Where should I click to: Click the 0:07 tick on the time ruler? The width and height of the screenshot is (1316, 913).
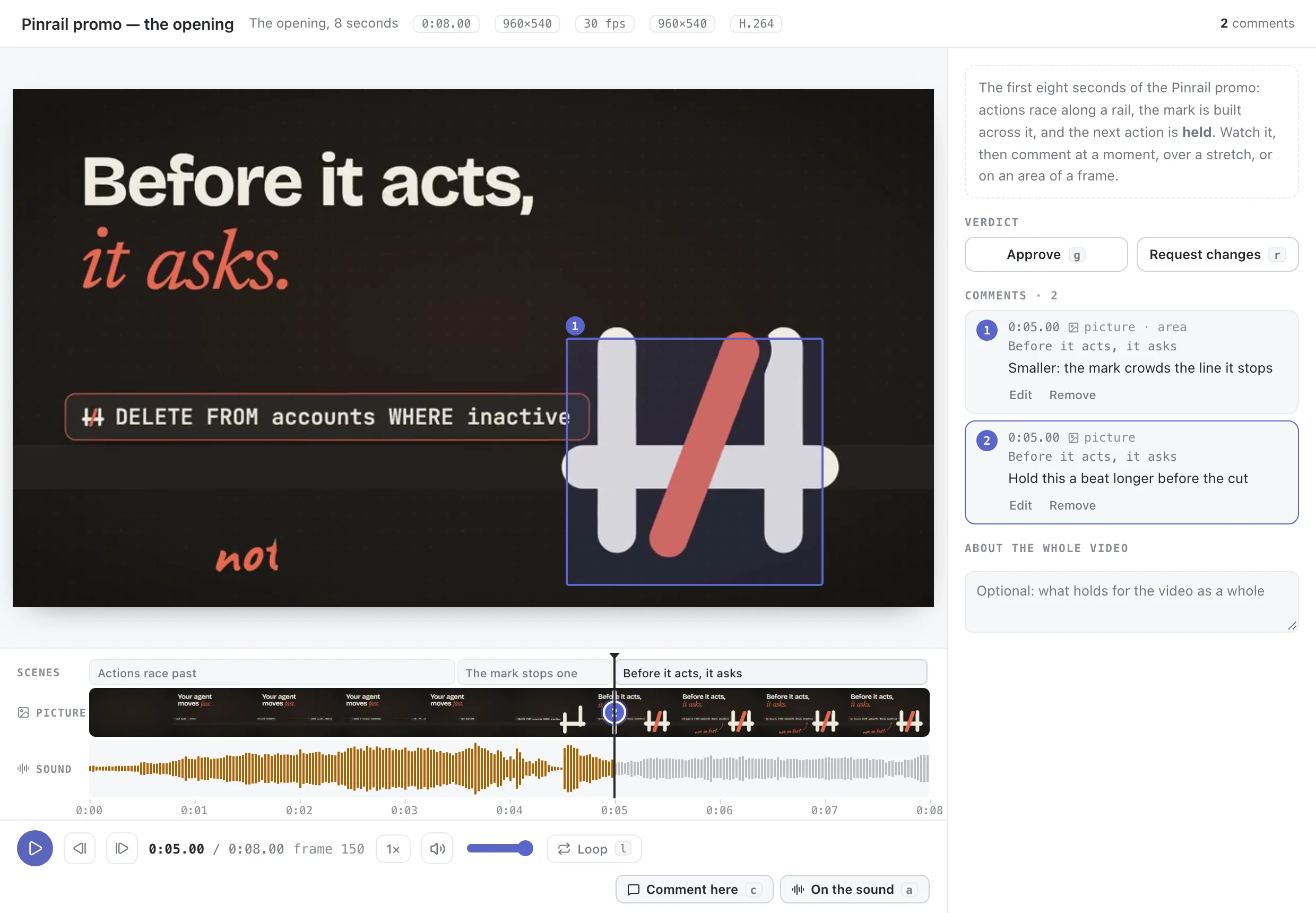824,809
